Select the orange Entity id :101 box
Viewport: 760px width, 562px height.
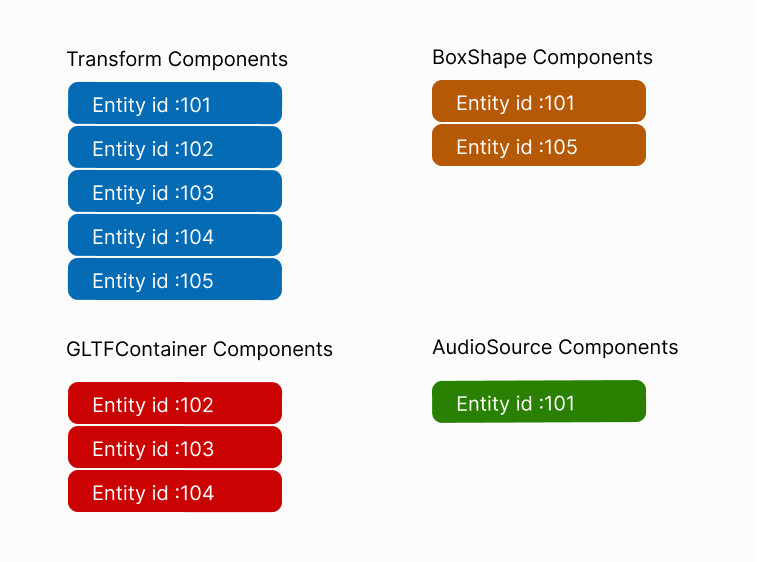(539, 102)
